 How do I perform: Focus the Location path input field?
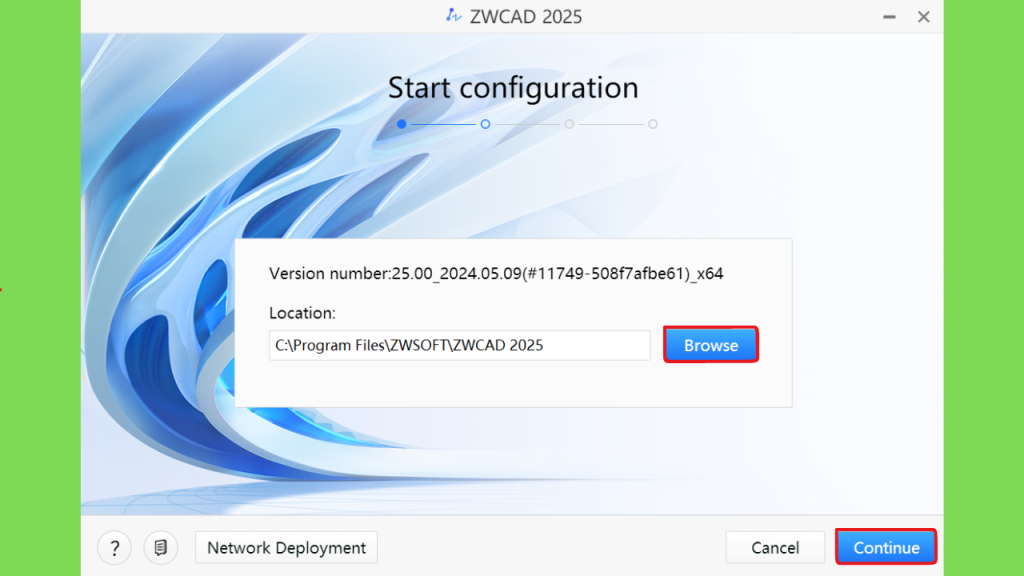pos(460,345)
